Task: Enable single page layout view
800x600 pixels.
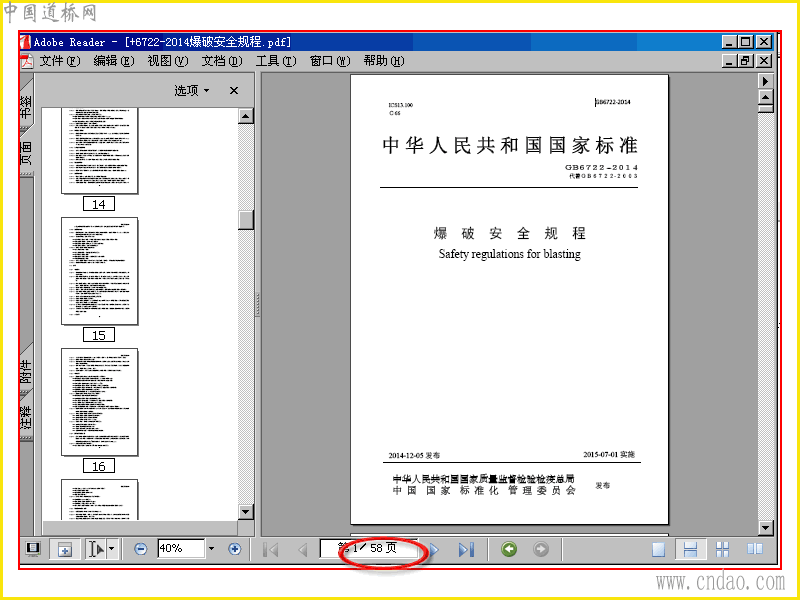Action: pos(659,549)
